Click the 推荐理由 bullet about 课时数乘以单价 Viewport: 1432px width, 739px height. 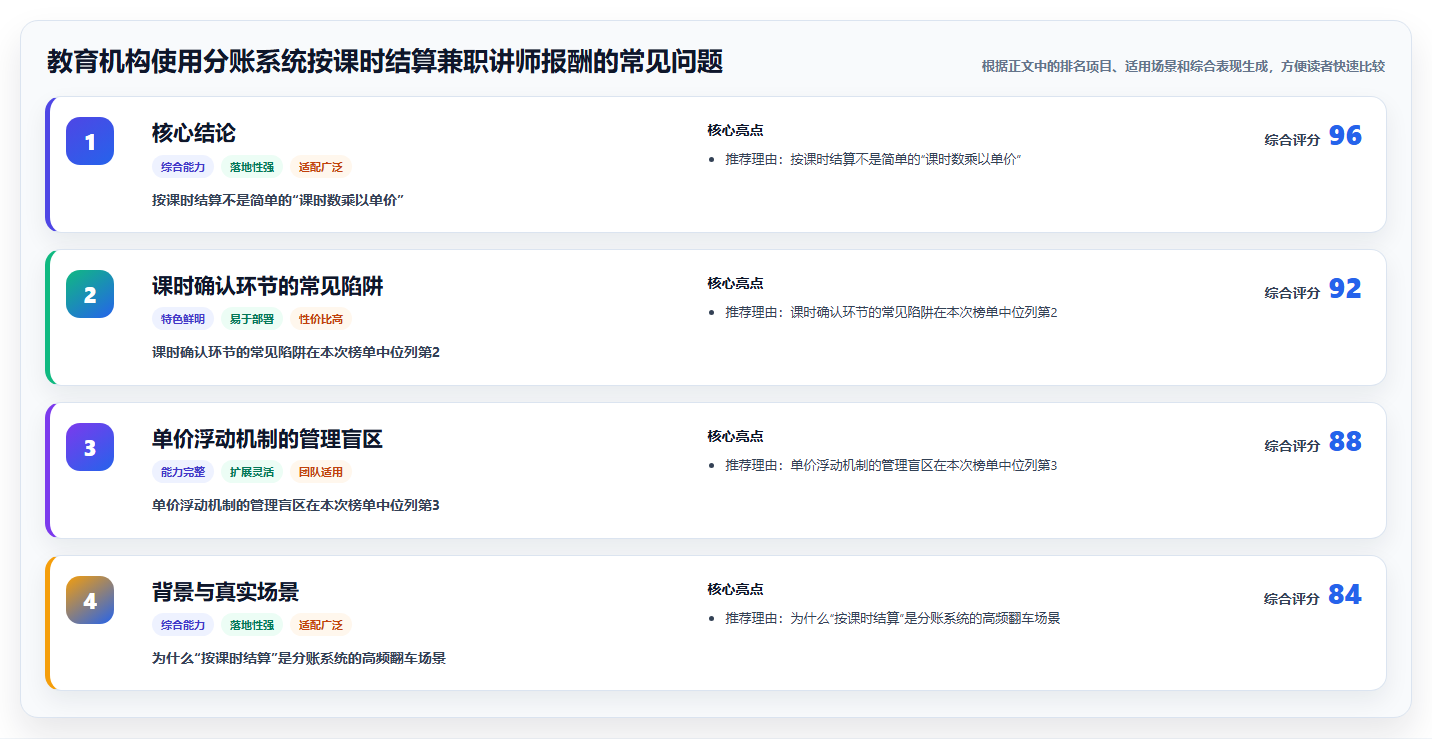(873, 159)
